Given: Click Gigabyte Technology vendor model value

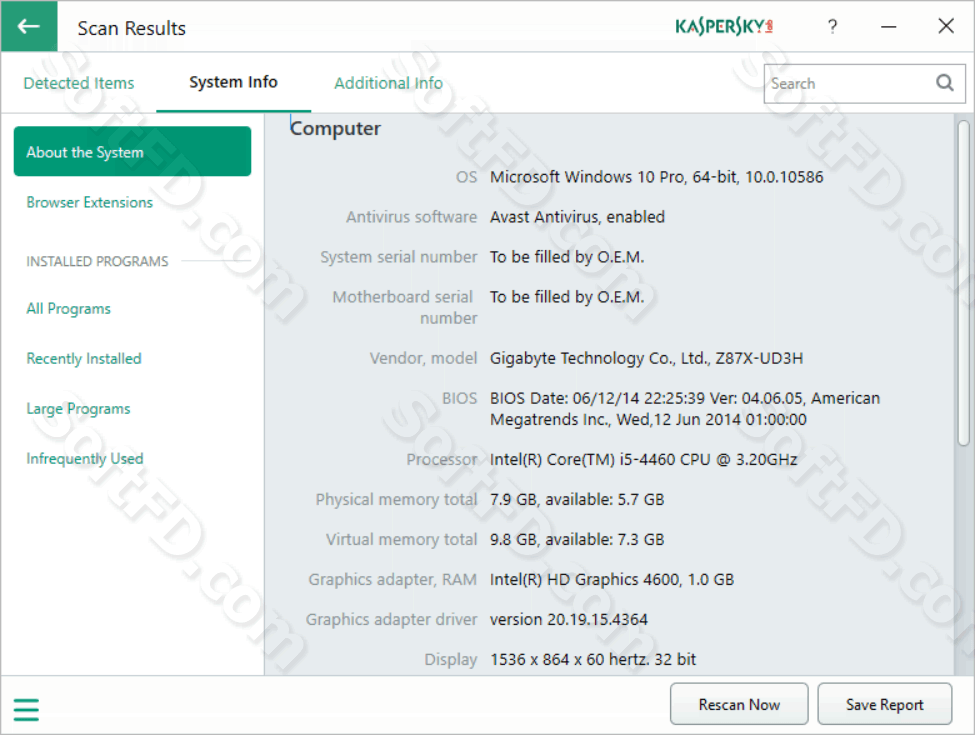Looking at the screenshot, I should pyautogui.click(x=646, y=359).
